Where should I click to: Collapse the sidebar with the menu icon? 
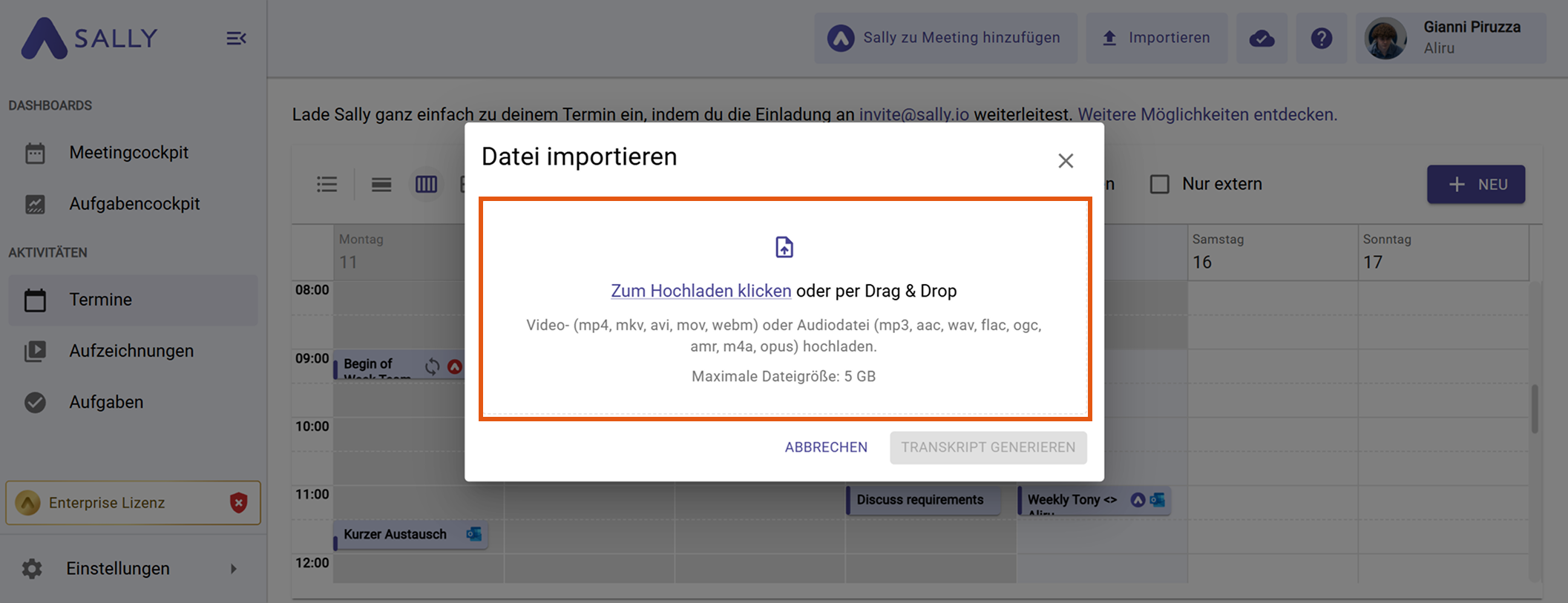pyautogui.click(x=236, y=38)
